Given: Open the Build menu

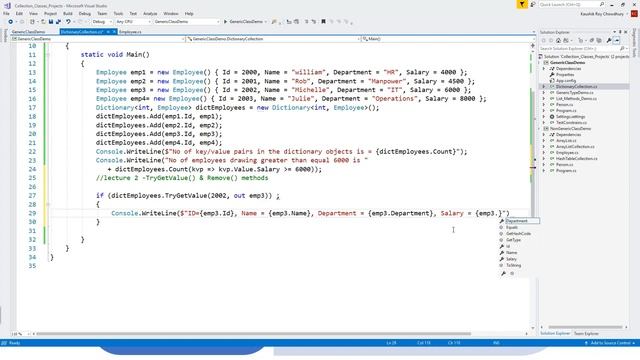Looking at the screenshot, I should [x=68, y=13].
